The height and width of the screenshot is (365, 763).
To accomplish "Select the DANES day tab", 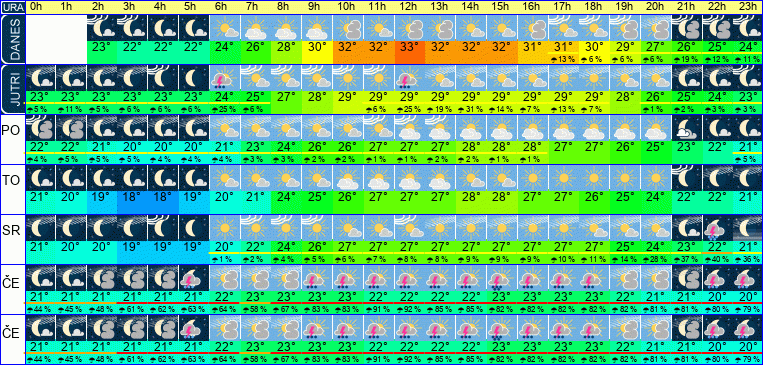I will point(12,39).
